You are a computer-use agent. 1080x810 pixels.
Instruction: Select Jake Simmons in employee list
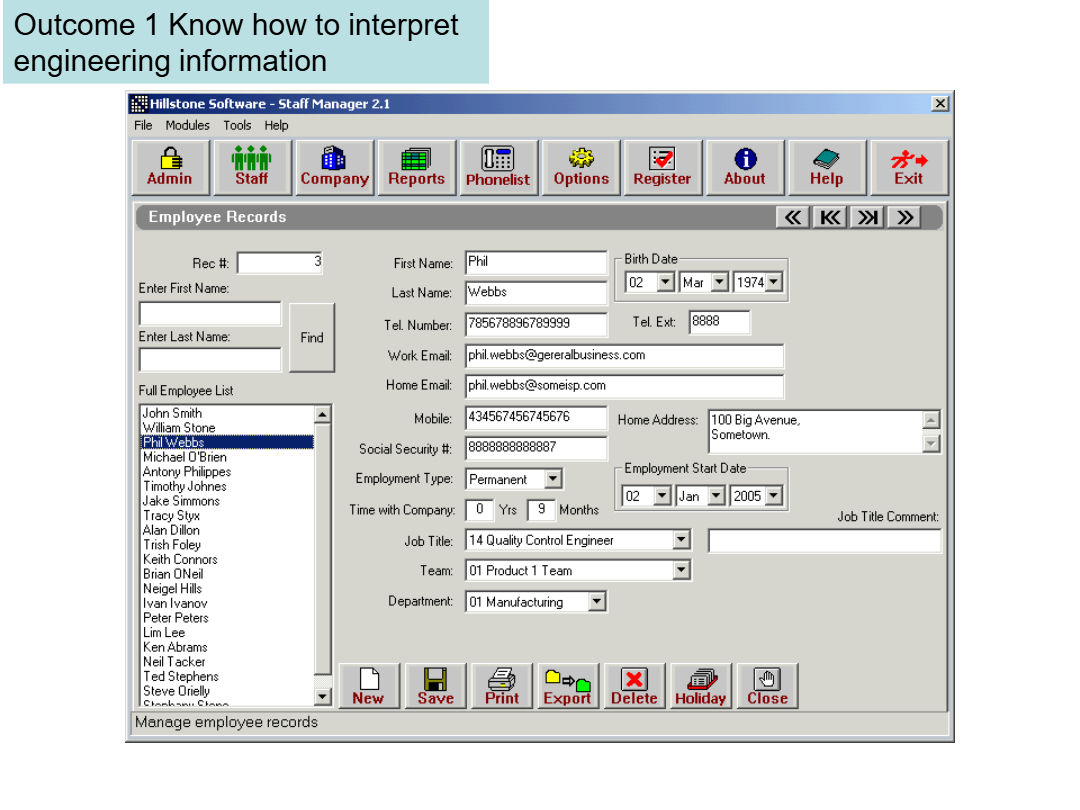(227, 501)
